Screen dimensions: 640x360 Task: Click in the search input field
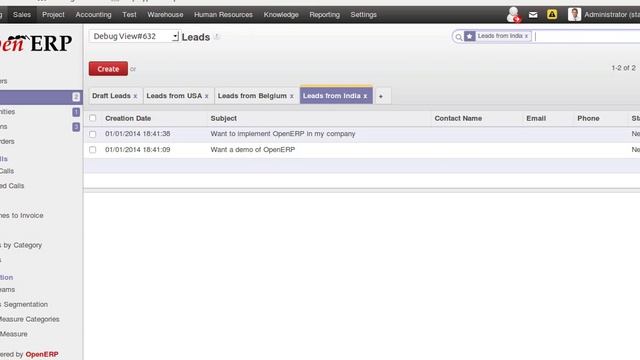click(x=587, y=37)
